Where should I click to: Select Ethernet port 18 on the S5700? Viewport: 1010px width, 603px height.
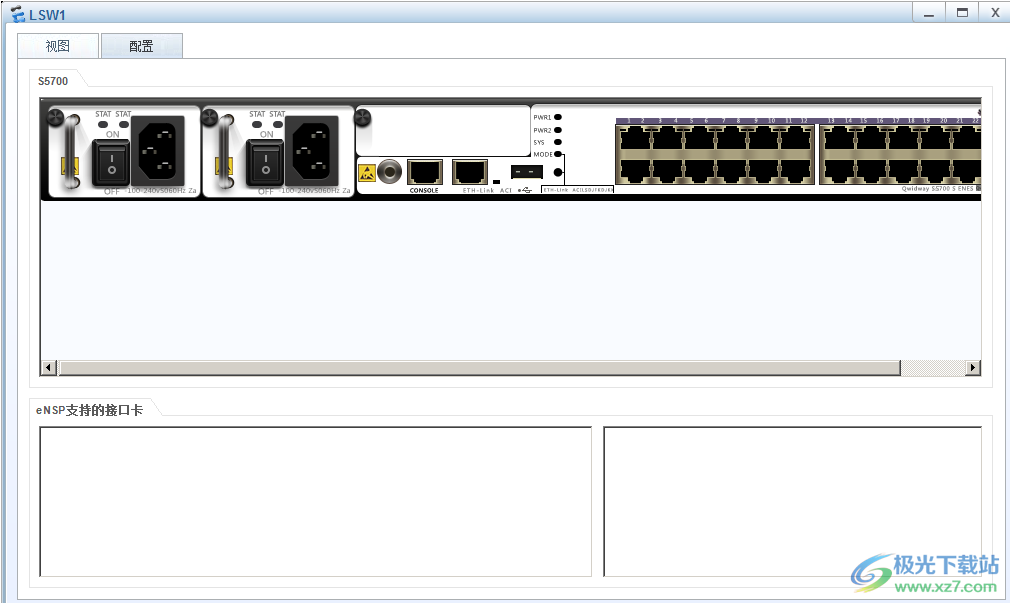coord(904,170)
